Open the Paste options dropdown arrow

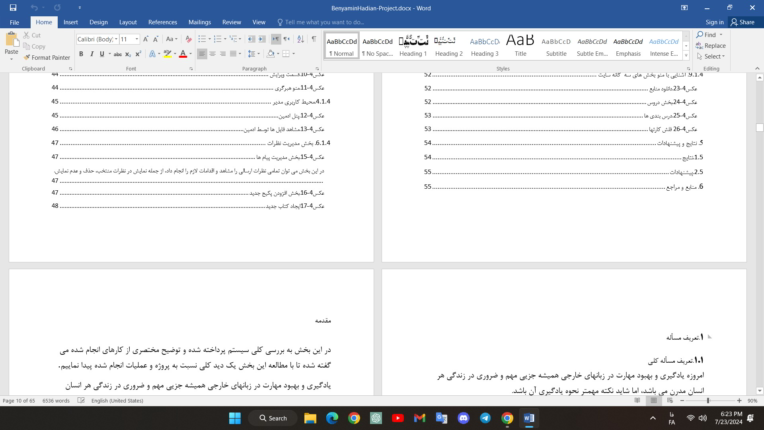(11, 59)
